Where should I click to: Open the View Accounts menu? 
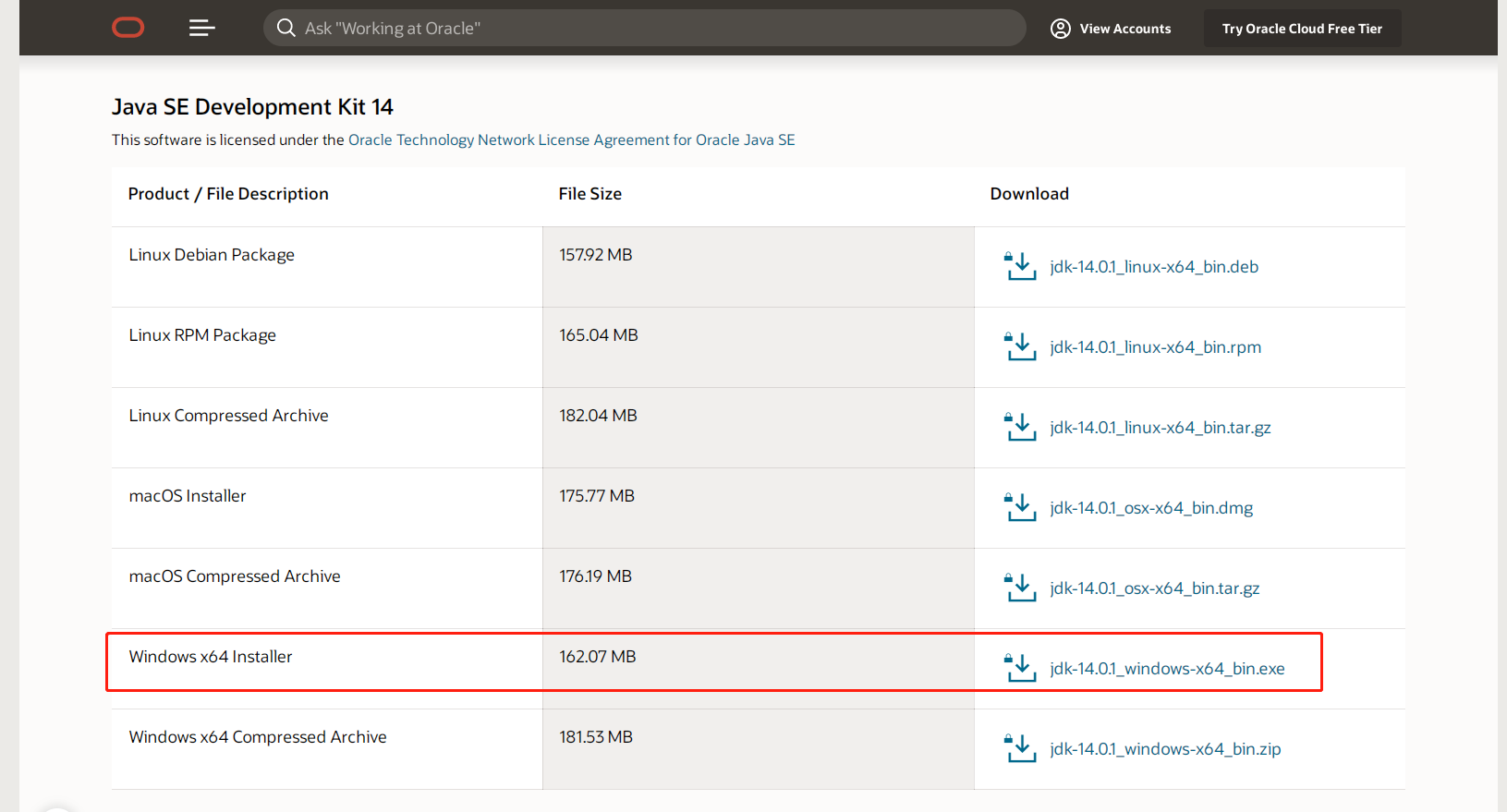tap(1111, 29)
